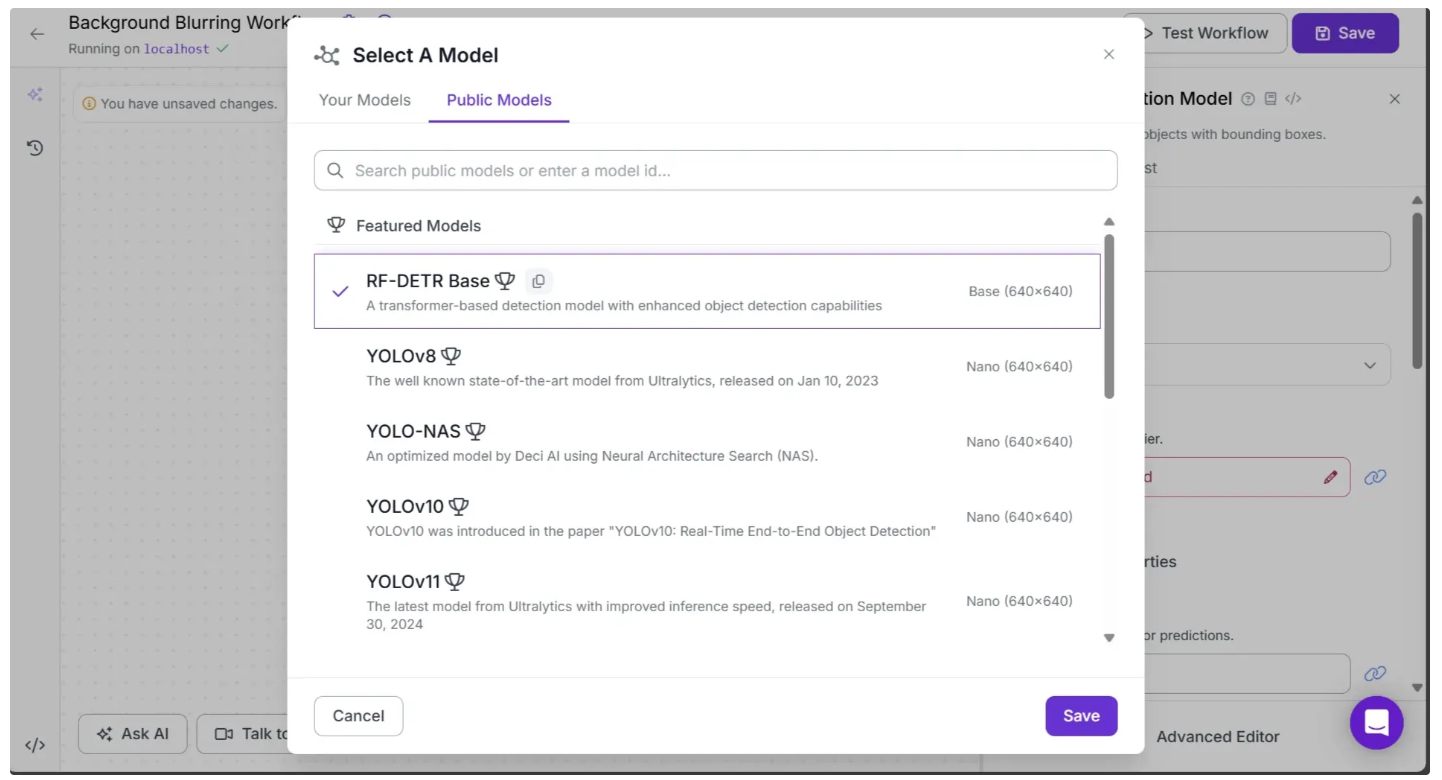Select the YOLO-NAS model
Screen dimensions: 1442x780
tap(707, 441)
